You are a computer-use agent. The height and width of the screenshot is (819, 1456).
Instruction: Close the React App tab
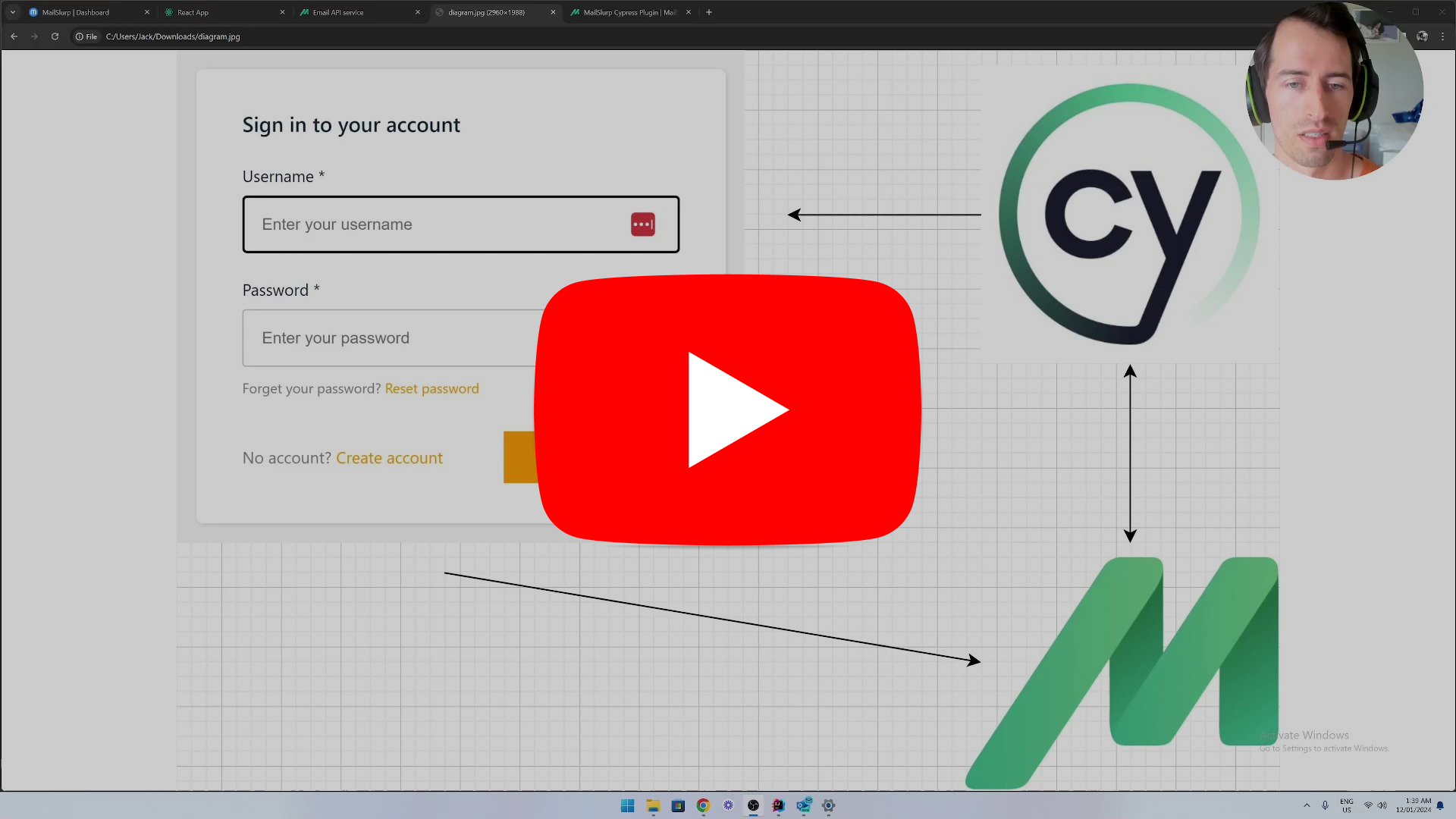pos(282,12)
